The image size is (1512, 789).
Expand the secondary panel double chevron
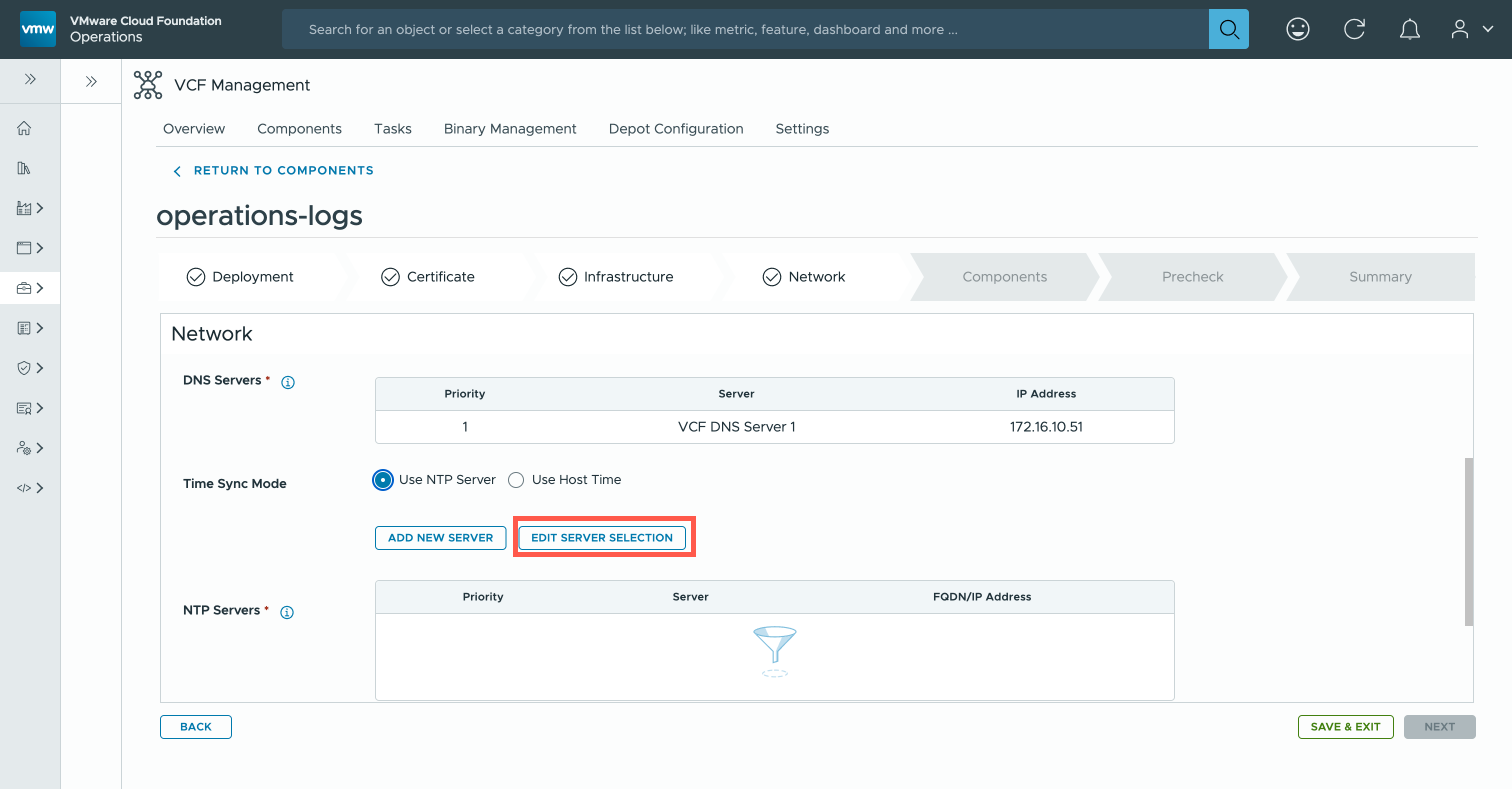(91, 81)
